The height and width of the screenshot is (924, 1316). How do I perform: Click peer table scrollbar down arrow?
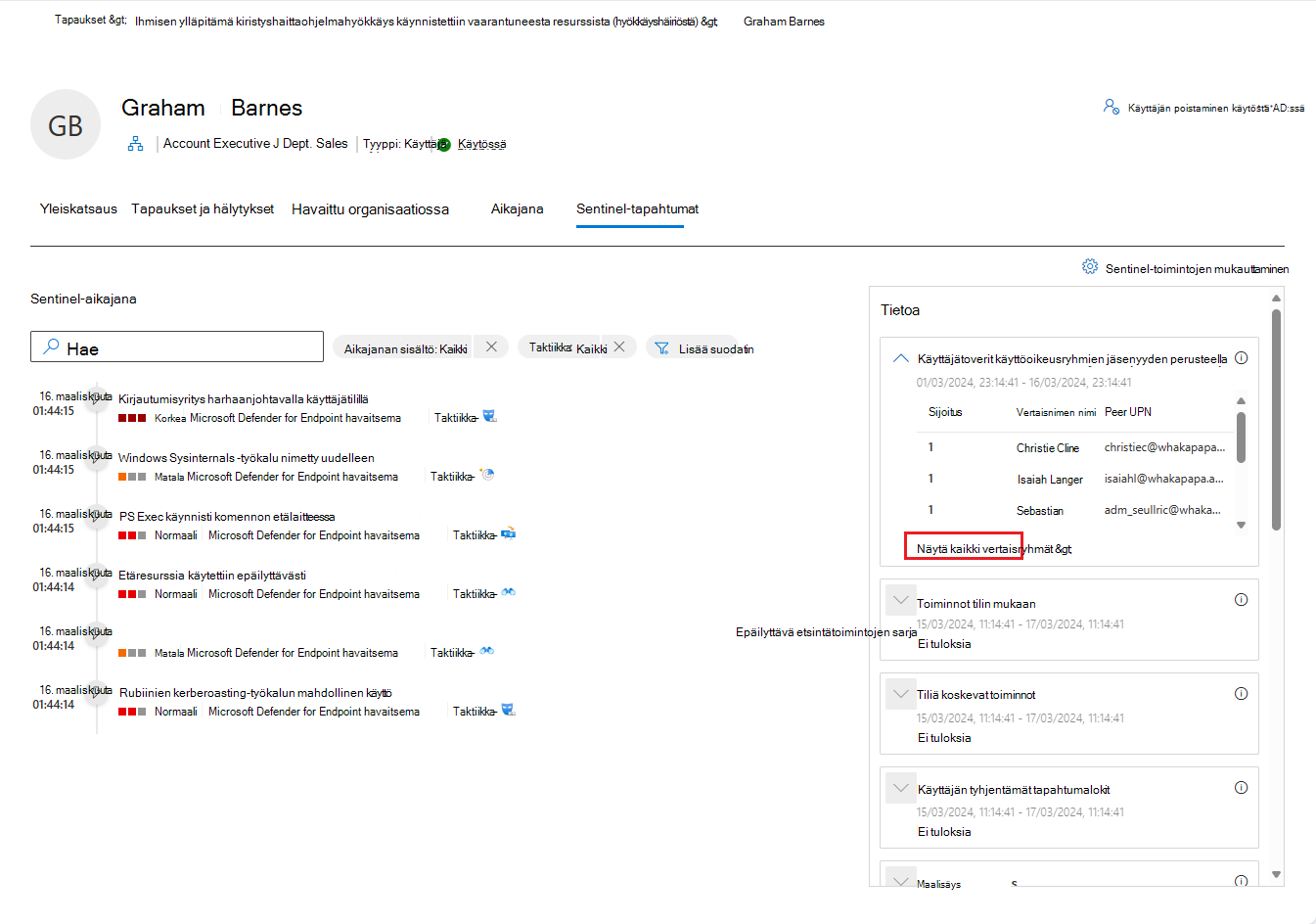[x=1241, y=525]
